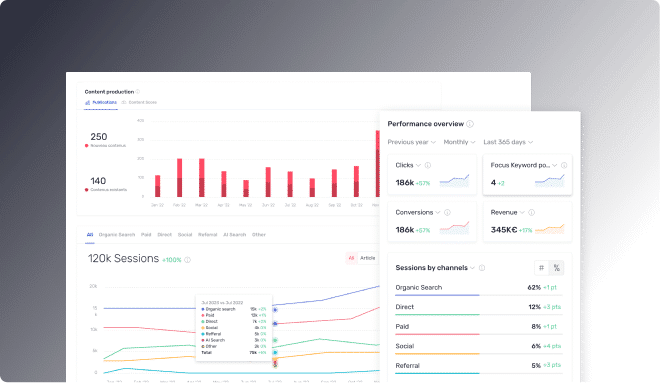Show info tooltip for Revenue card
This screenshot has width=660, height=383.
tap(531, 212)
